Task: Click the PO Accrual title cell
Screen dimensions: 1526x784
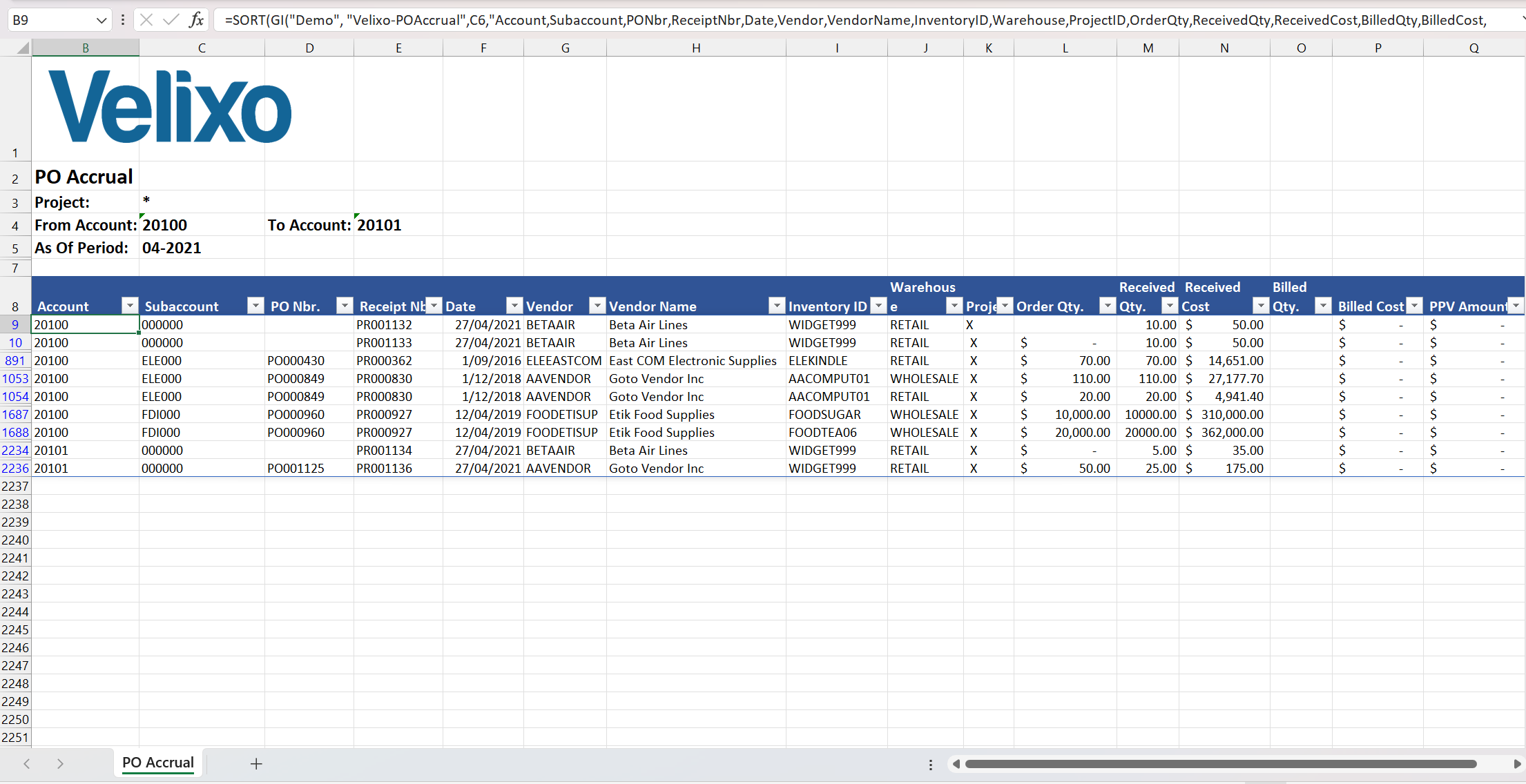Action: 85,177
